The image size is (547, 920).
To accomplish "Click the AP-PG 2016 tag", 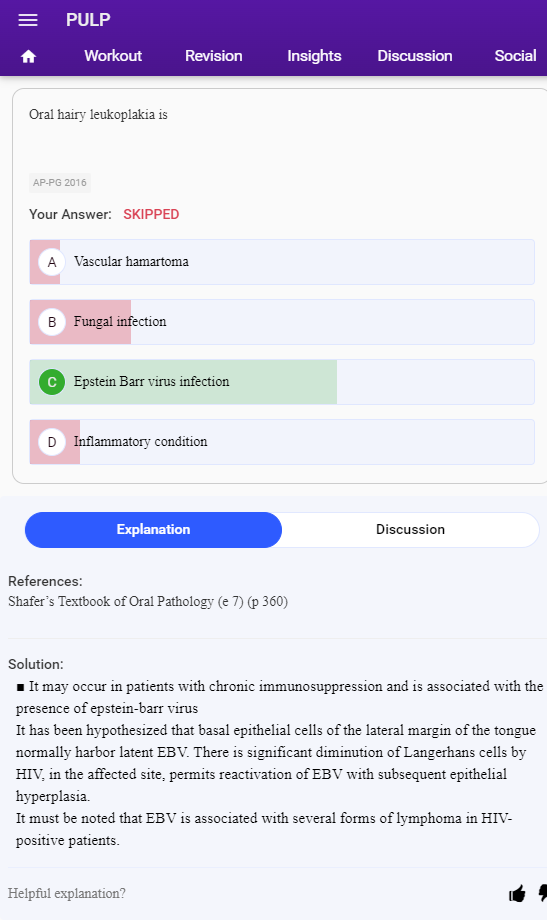I will 60,182.
